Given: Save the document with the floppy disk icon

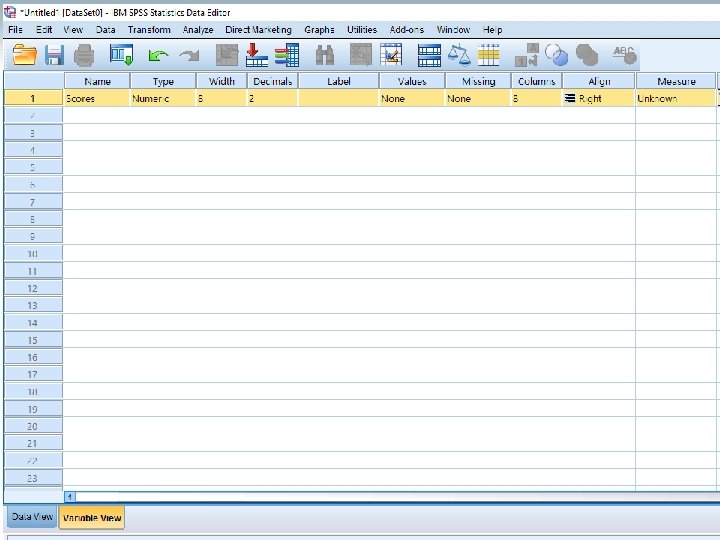Looking at the screenshot, I should (54, 55).
